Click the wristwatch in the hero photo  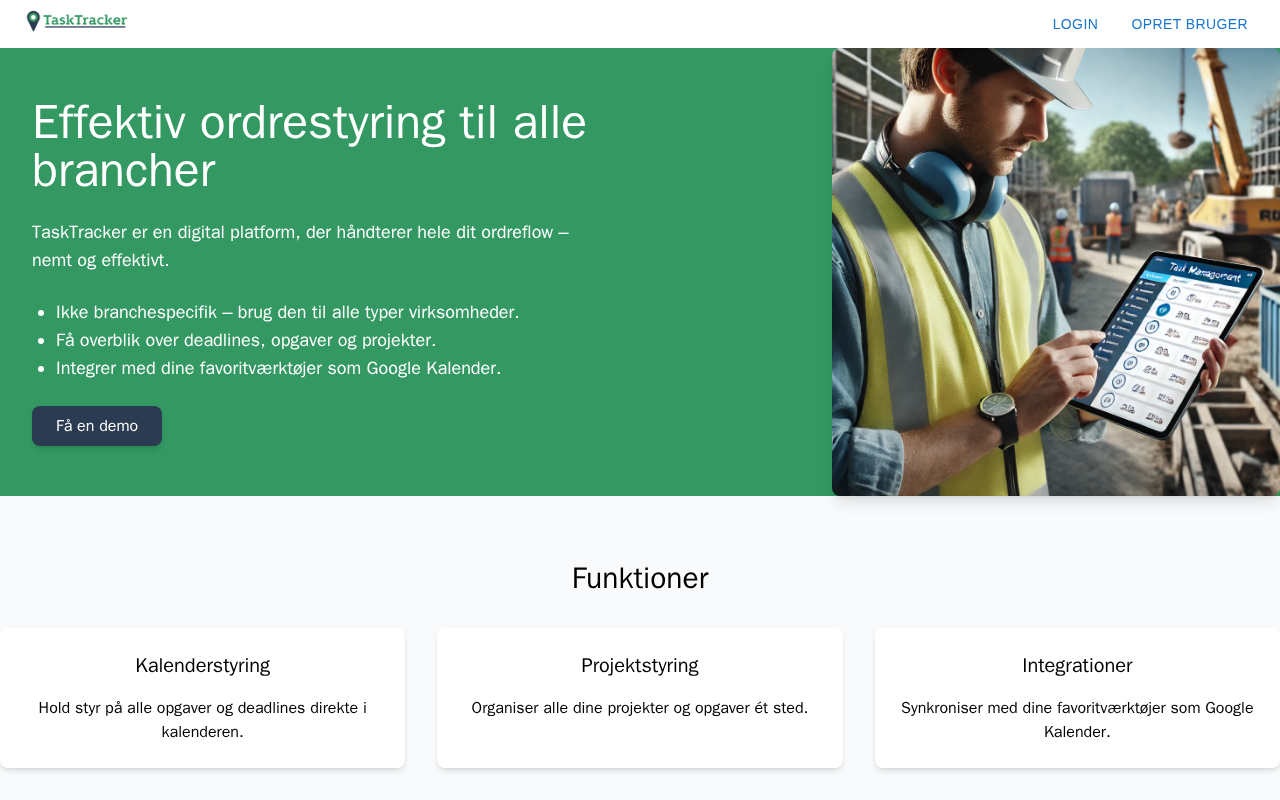[x=997, y=407]
